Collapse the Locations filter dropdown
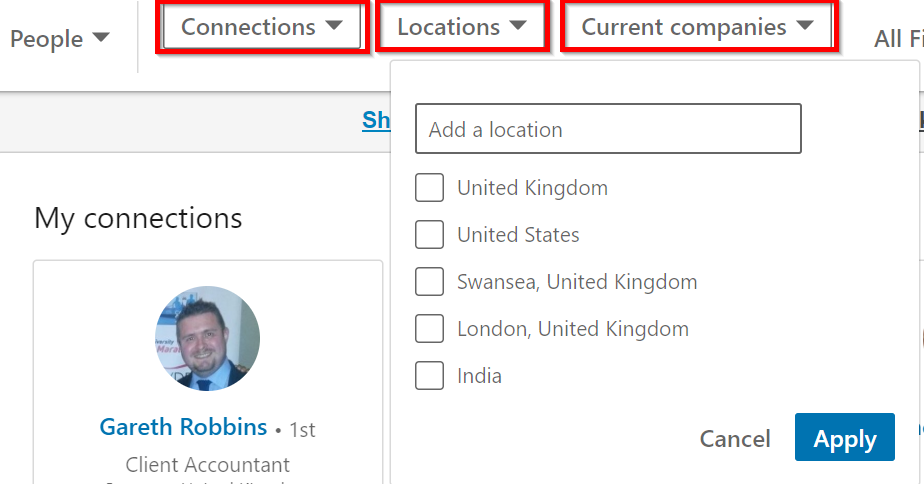Viewport: 924px width, 484px height. (x=462, y=27)
